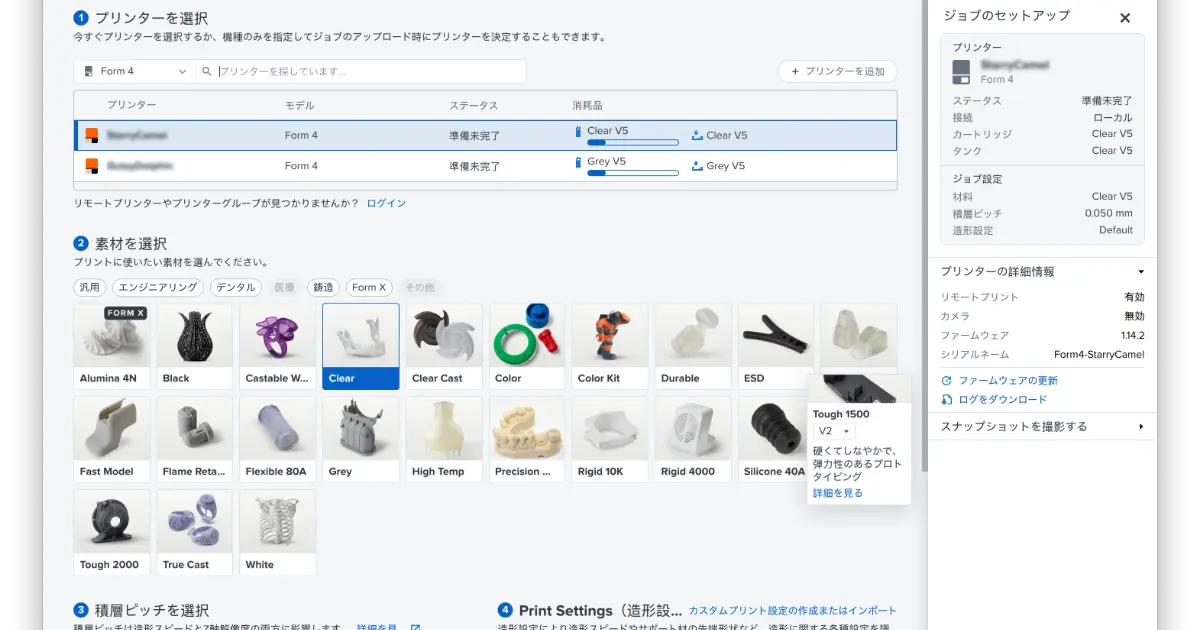This screenshot has width=1200, height=630.
Task: Select the printer row with Clear V5
Action: coord(485,135)
